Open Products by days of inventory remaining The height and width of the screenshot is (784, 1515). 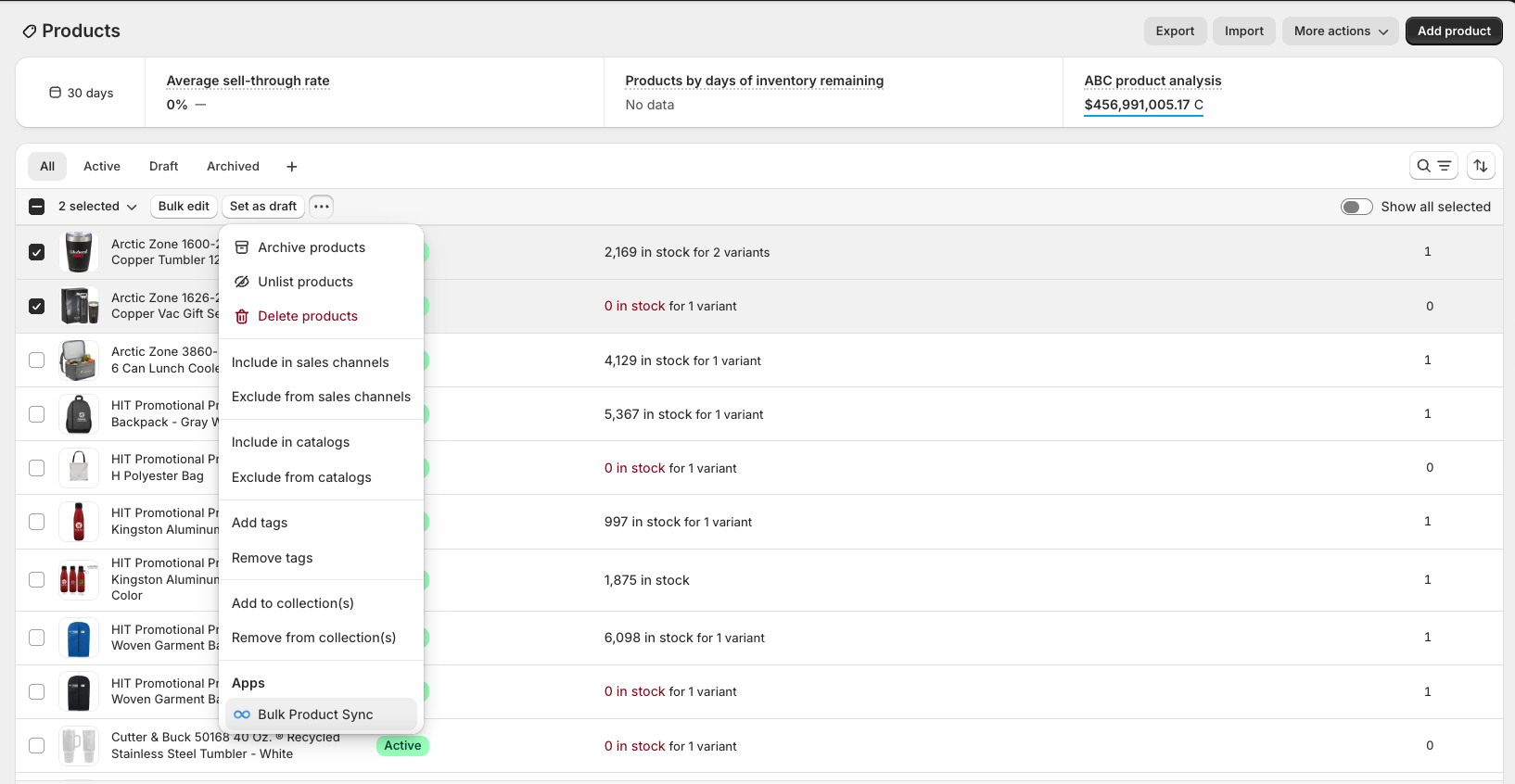[754, 81]
